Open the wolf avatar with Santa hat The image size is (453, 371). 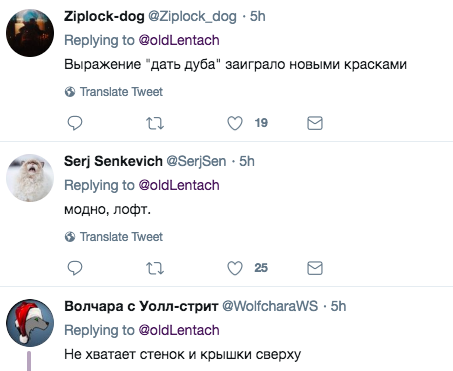(30, 323)
